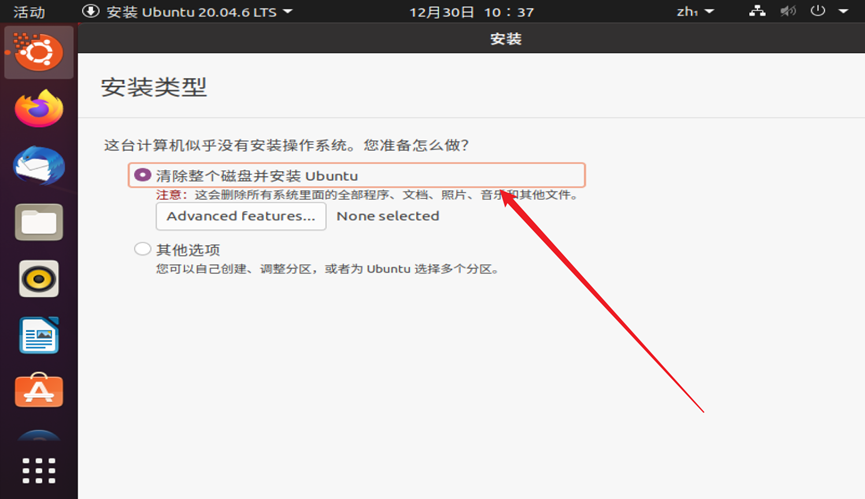Click the 'None selected' text
This screenshot has height=499, width=865.
point(388,216)
